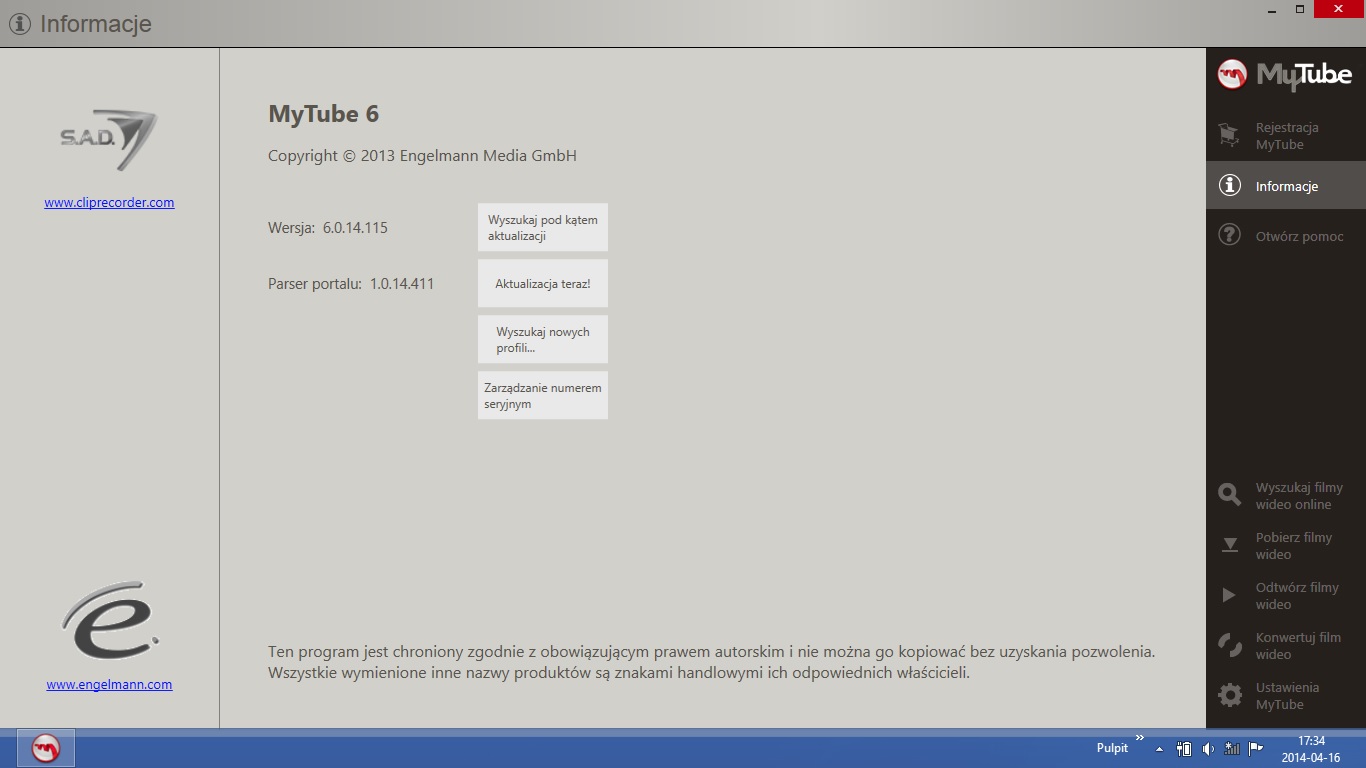The image size is (1366, 768).
Task: Click the Engelmann e logo image
Action: (x=109, y=621)
